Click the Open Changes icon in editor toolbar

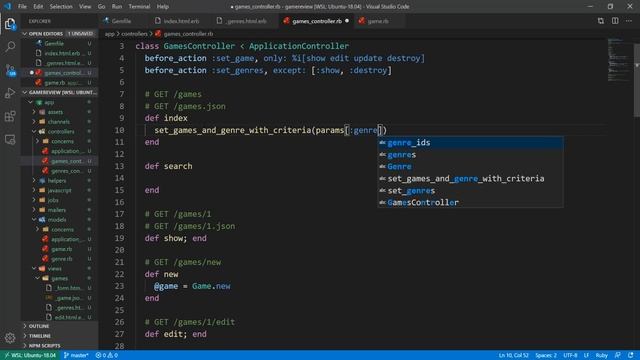click(x=601, y=21)
